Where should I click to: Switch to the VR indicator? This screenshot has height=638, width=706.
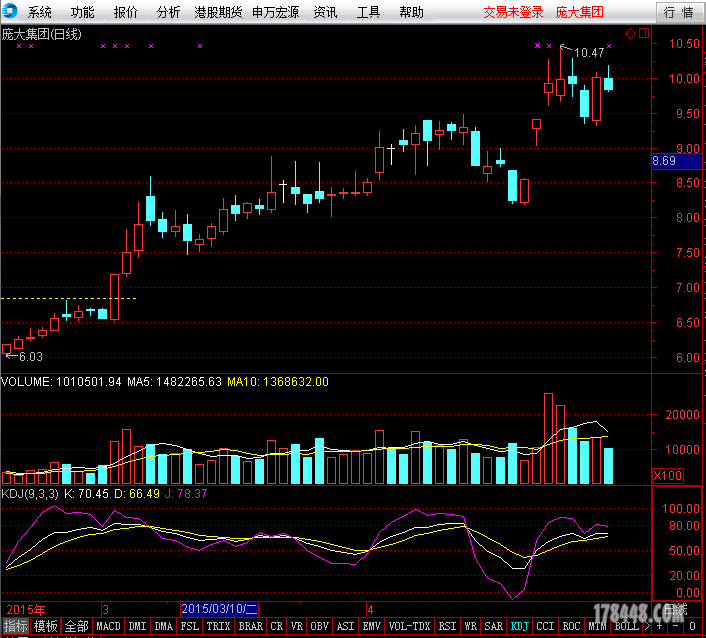(x=297, y=626)
